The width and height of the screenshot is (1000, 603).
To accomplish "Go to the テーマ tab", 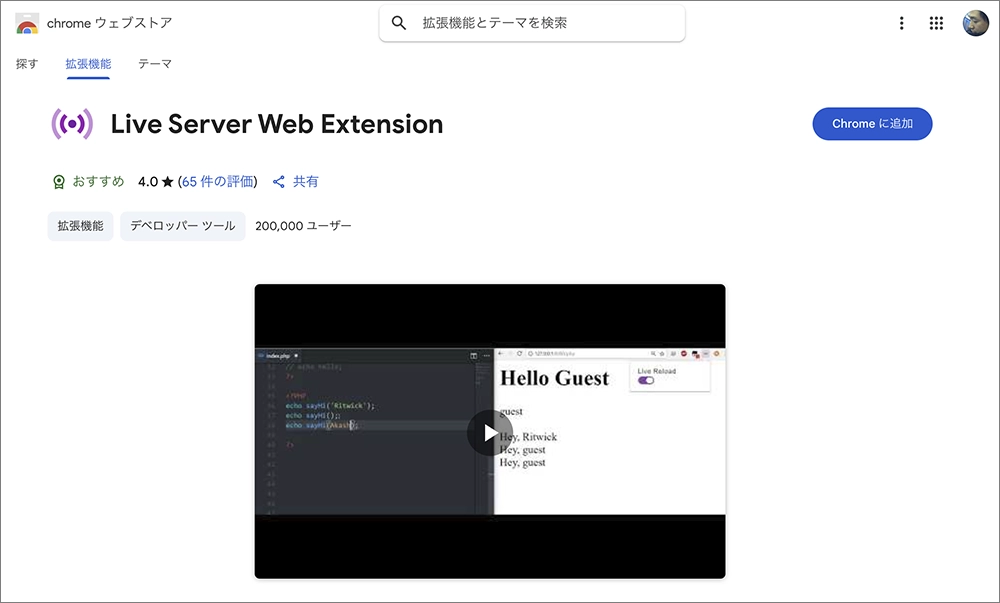I will (x=155, y=64).
